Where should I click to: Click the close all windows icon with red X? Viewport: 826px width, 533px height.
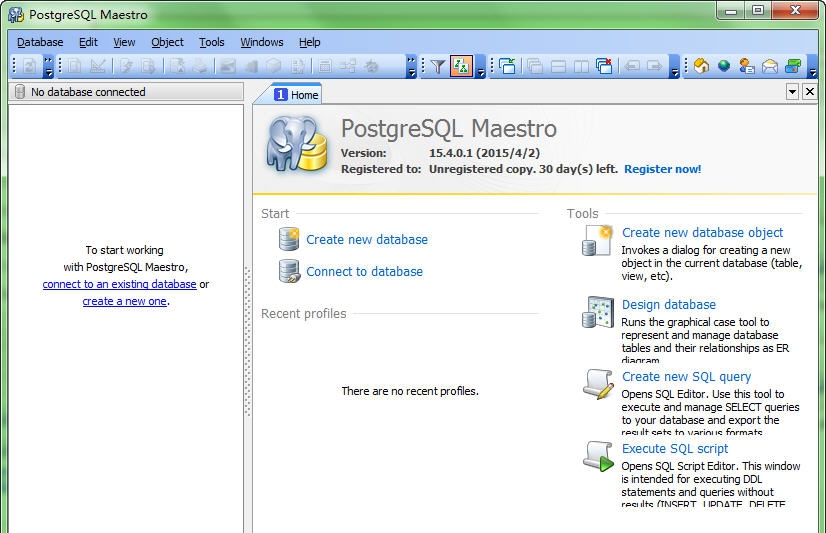pyautogui.click(x=604, y=66)
